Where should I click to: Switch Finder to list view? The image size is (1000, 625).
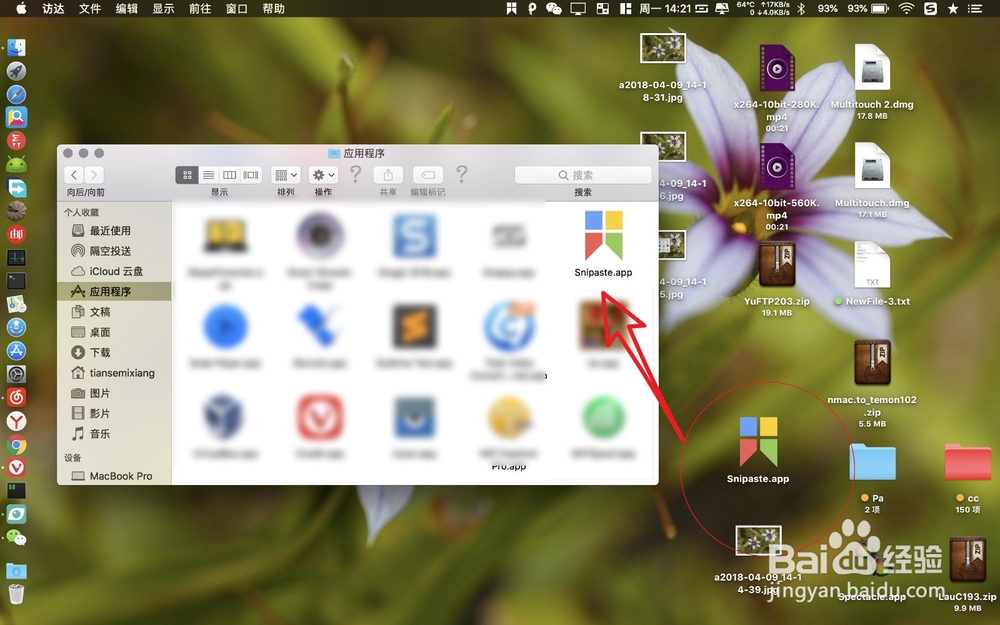click(208, 175)
